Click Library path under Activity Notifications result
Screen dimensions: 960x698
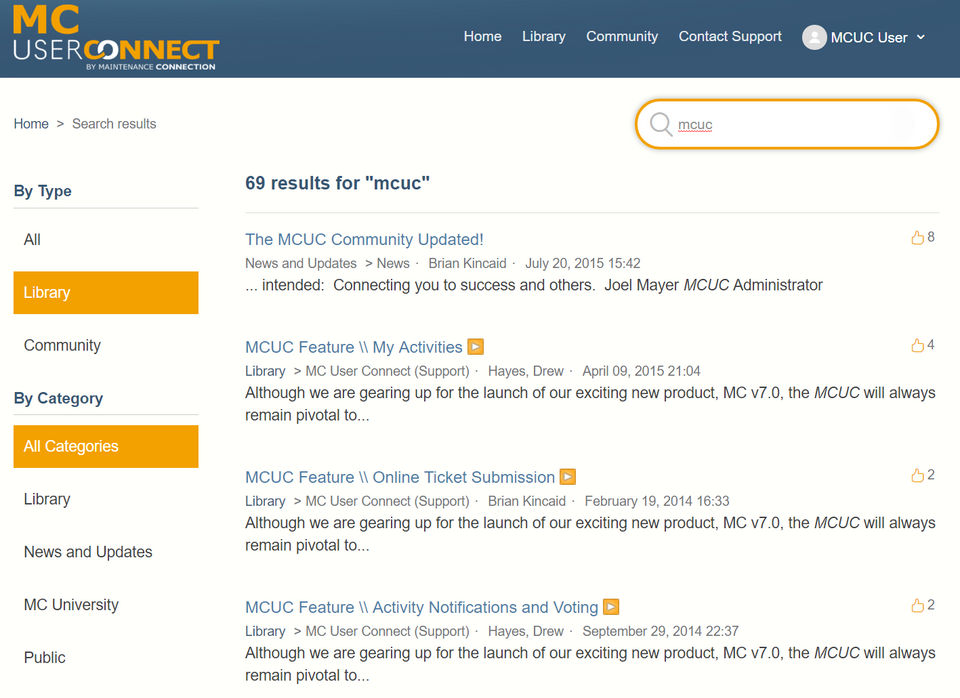tap(265, 631)
